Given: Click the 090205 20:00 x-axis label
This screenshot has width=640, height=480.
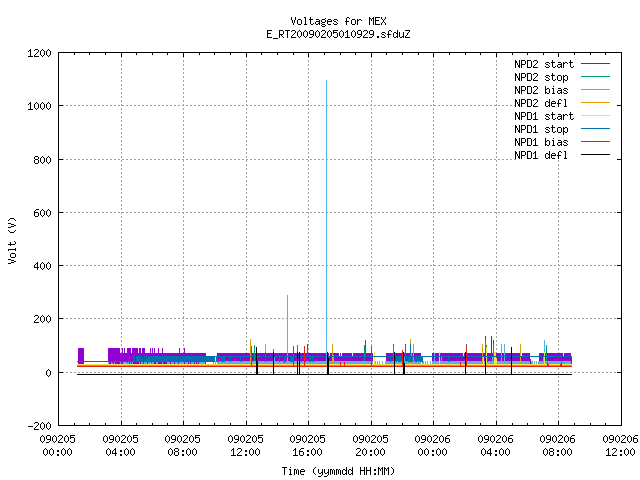Looking at the screenshot, I should tap(370, 446).
